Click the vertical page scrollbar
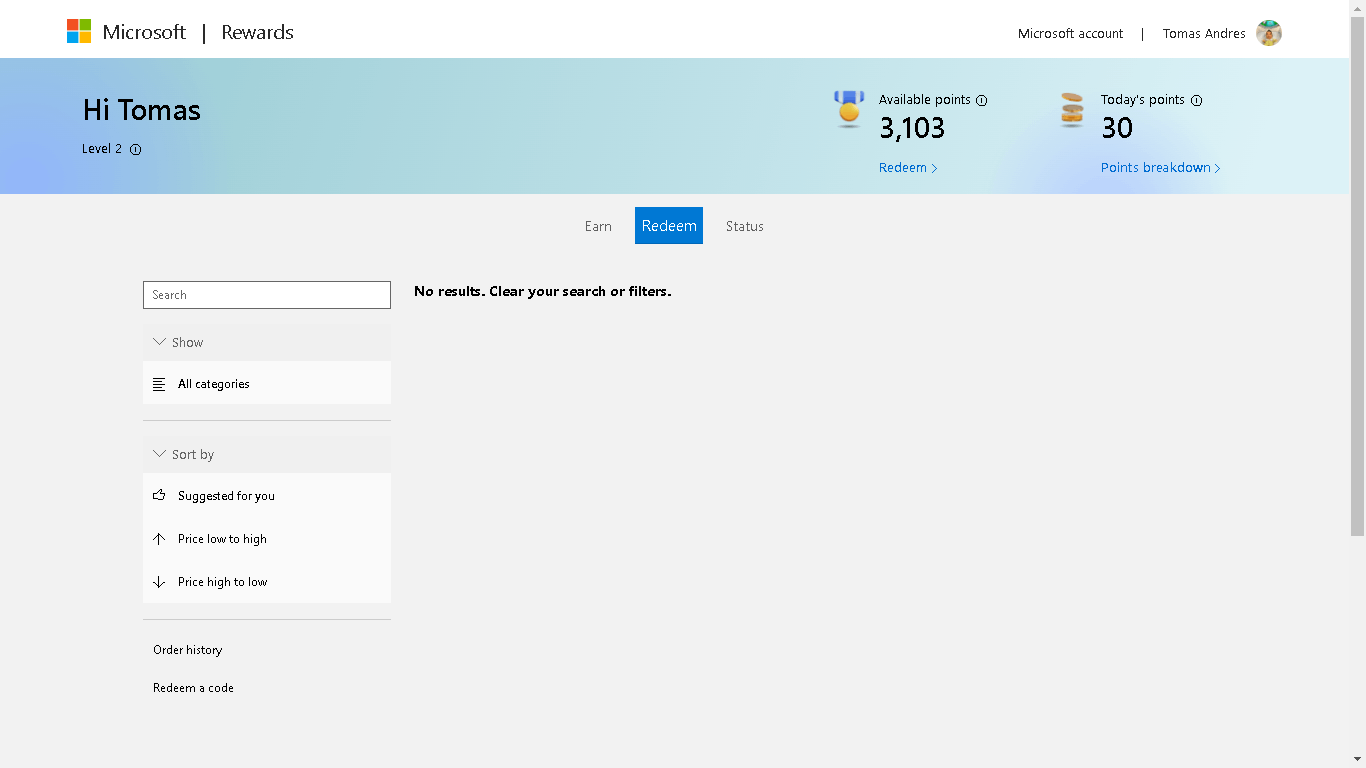The height and width of the screenshot is (768, 1366). tap(1357, 276)
